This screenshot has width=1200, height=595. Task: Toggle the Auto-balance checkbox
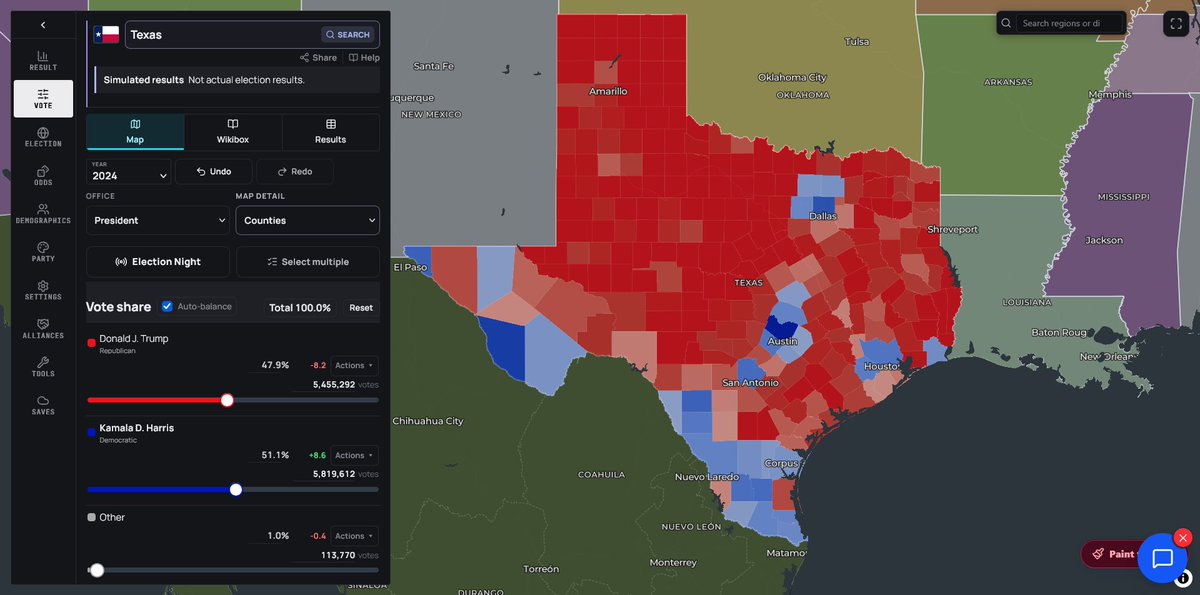[167, 306]
